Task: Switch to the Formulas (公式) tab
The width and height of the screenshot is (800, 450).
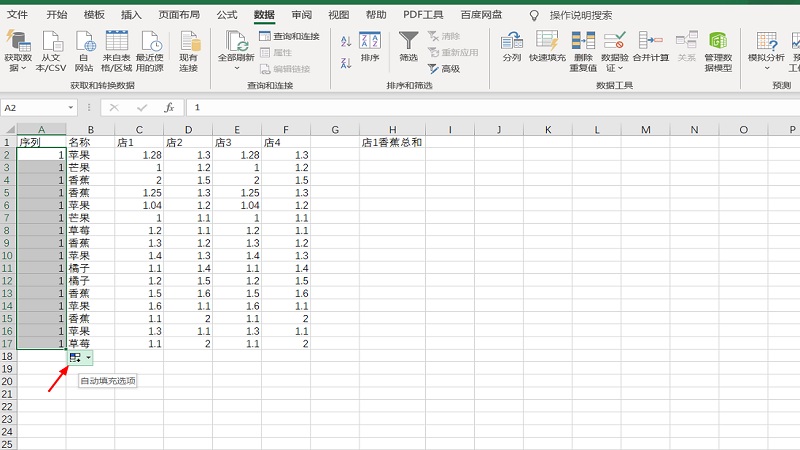Action: (x=227, y=15)
